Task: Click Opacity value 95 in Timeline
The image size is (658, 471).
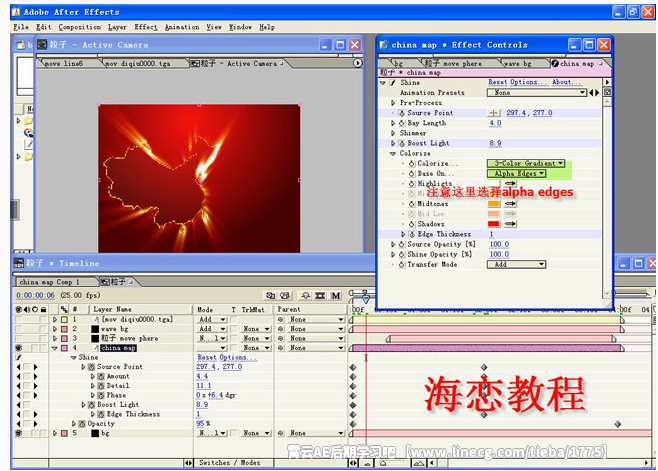Action: (x=200, y=424)
